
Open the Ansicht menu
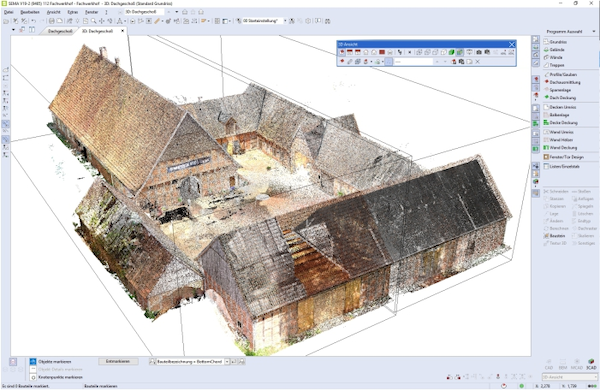click(54, 12)
